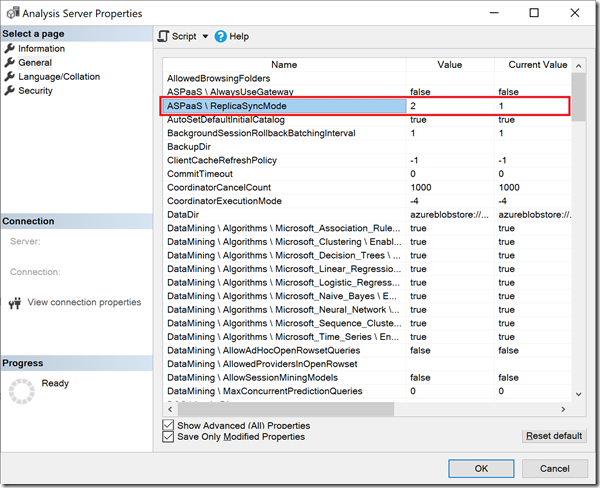Click the DataDir azureblobstore value cell

click(x=450, y=215)
